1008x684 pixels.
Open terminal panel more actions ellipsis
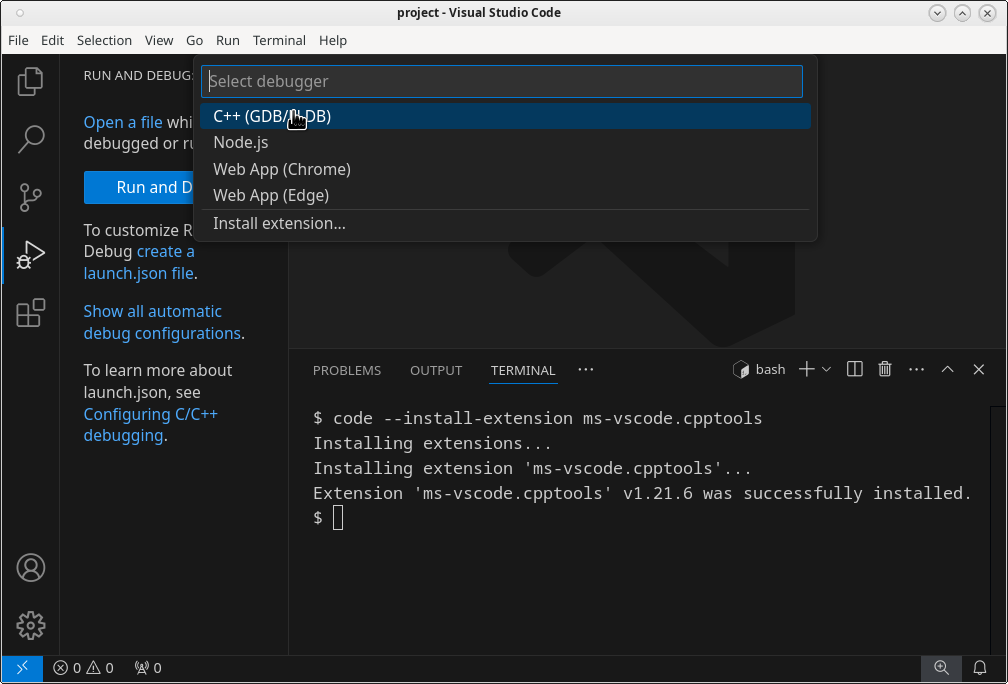(x=916, y=370)
